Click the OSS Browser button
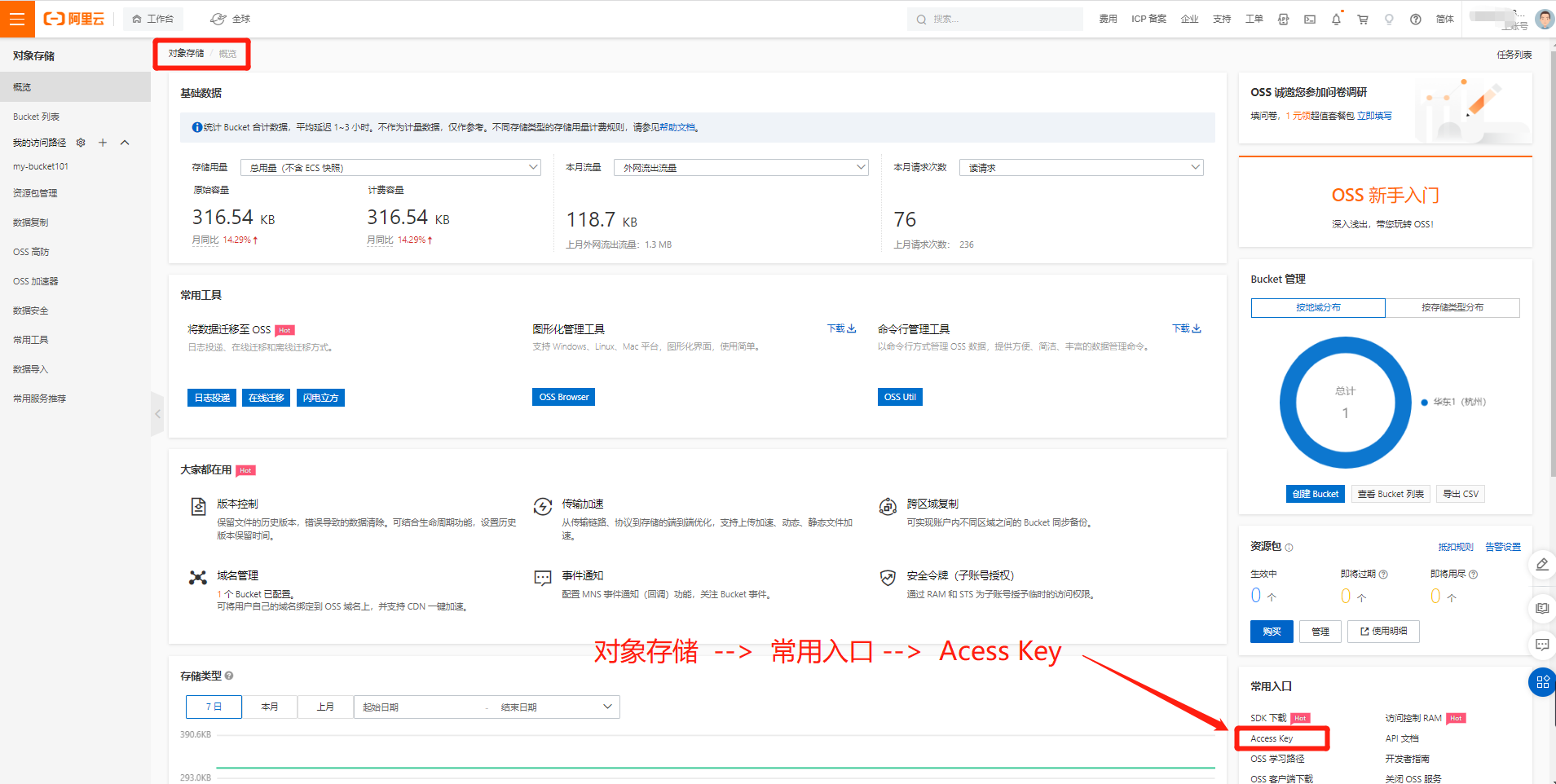The height and width of the screenshot is (784, 1556). point(563,397)
